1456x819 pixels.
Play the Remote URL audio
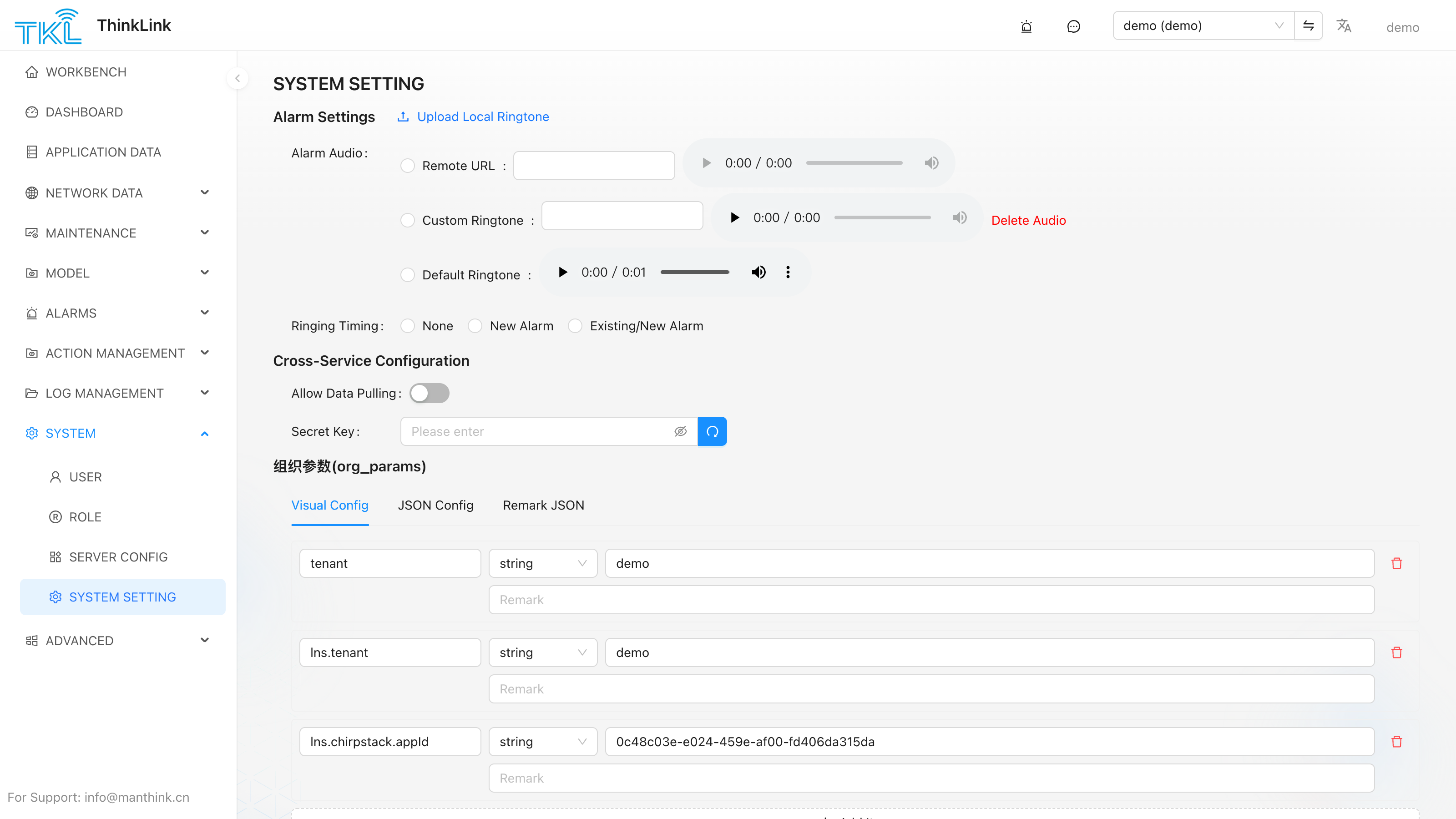706,163
